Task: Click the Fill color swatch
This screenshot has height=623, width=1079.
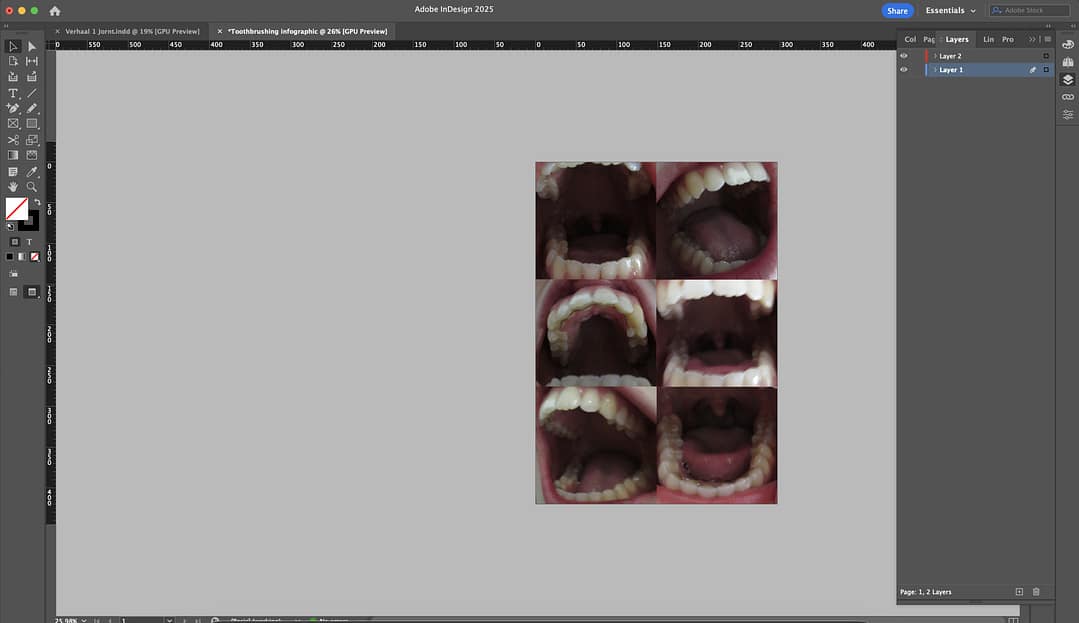Action: tap(16, 208)
